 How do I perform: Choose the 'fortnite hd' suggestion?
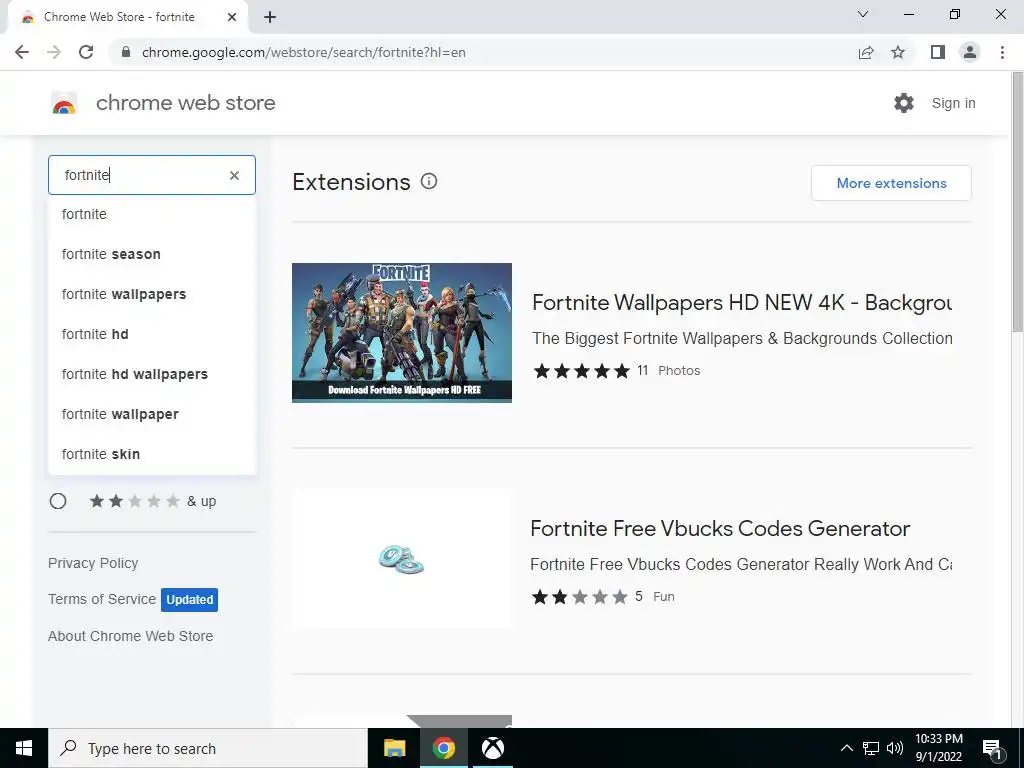point(152,334)
